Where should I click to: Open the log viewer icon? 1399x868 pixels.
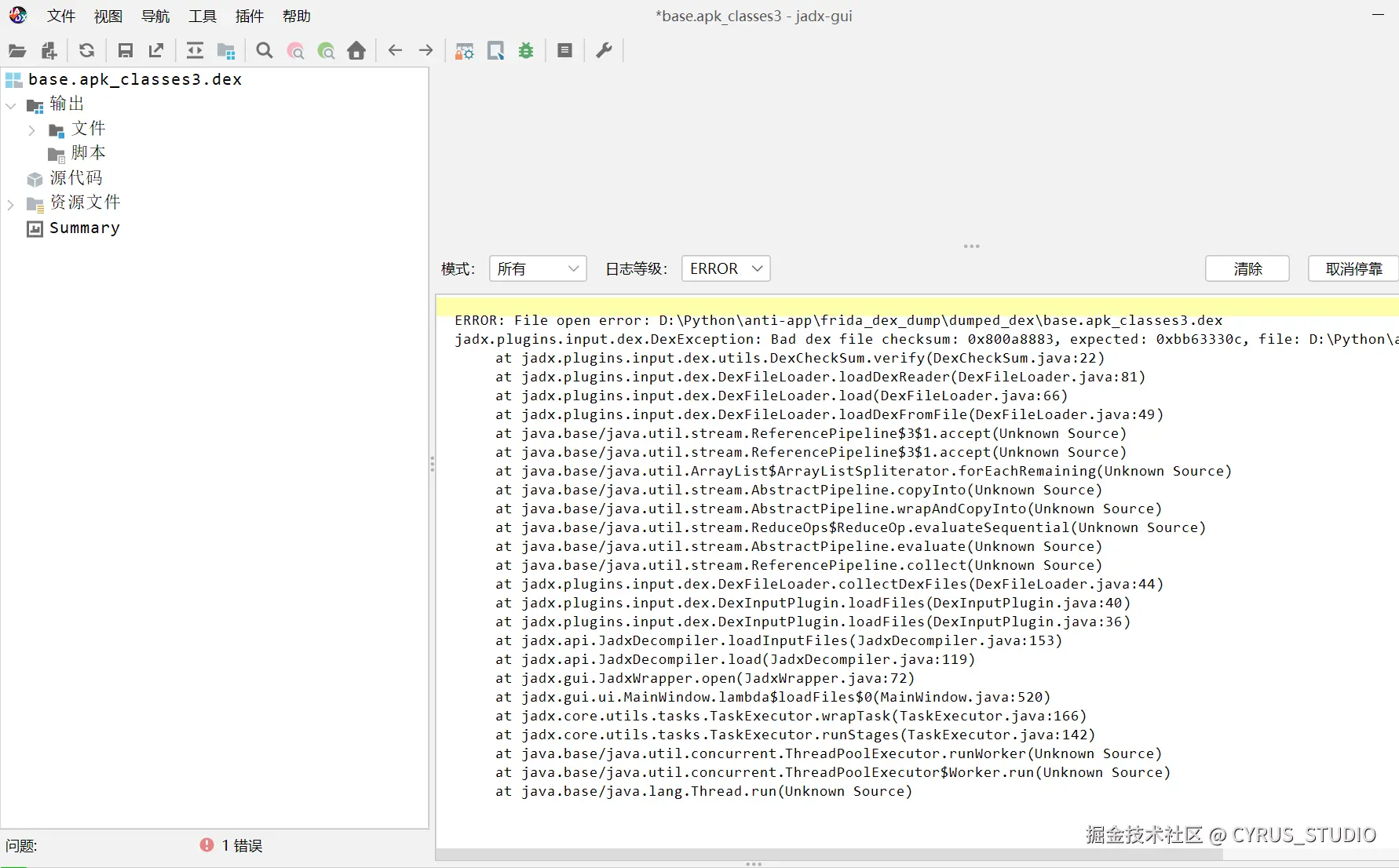[564, 51]
